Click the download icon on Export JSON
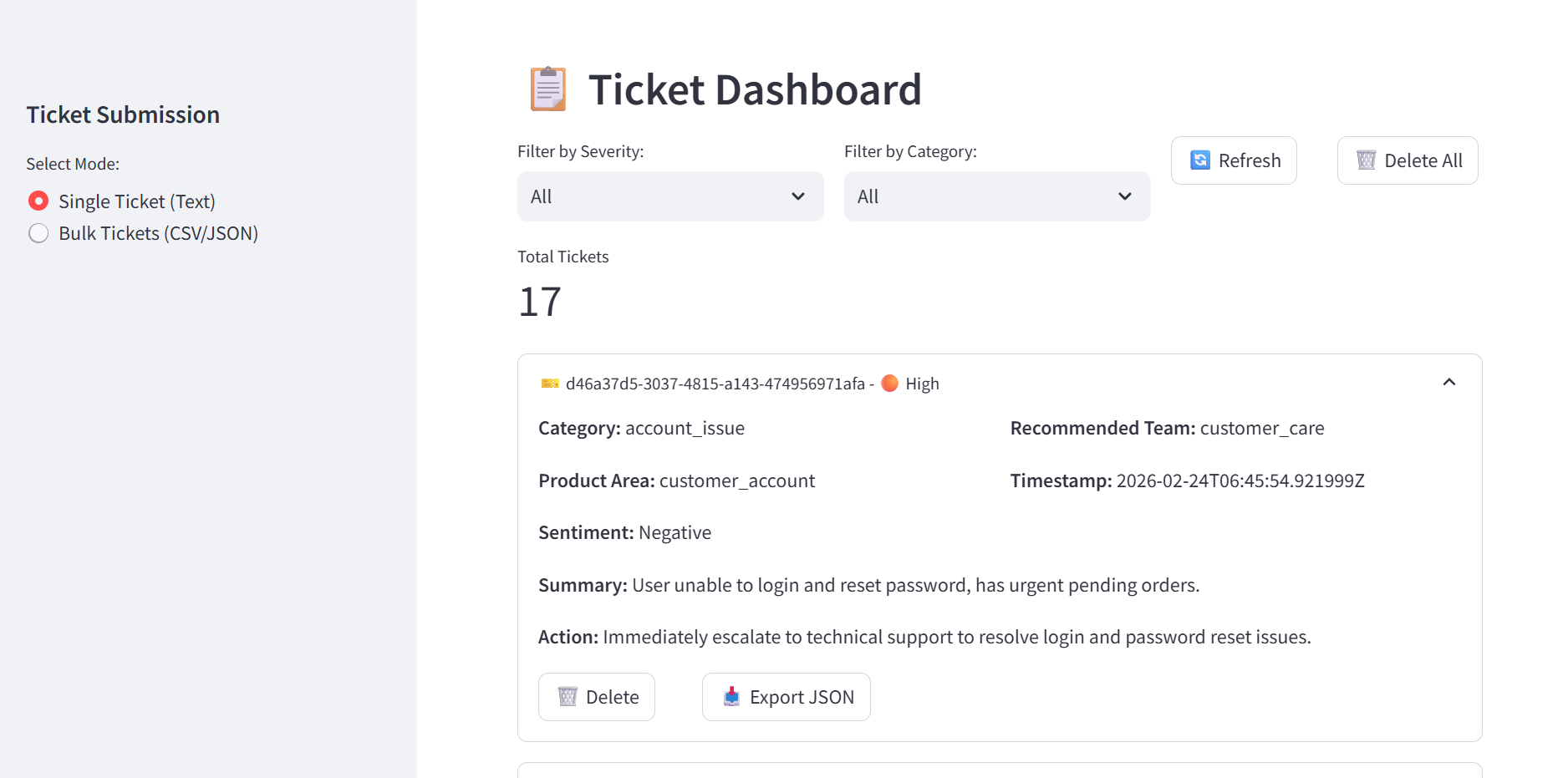The width and height of the screenshot is (1568, 778). 731,697
